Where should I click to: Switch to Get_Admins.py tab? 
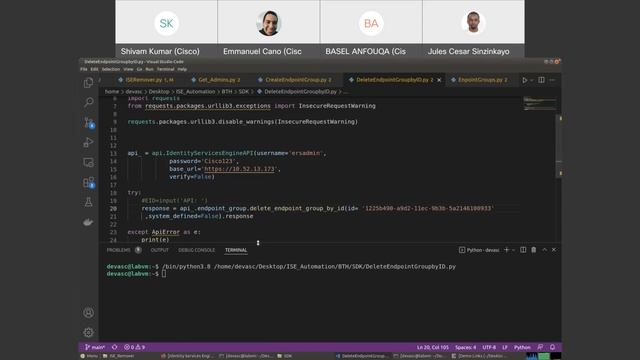(216, 80)
